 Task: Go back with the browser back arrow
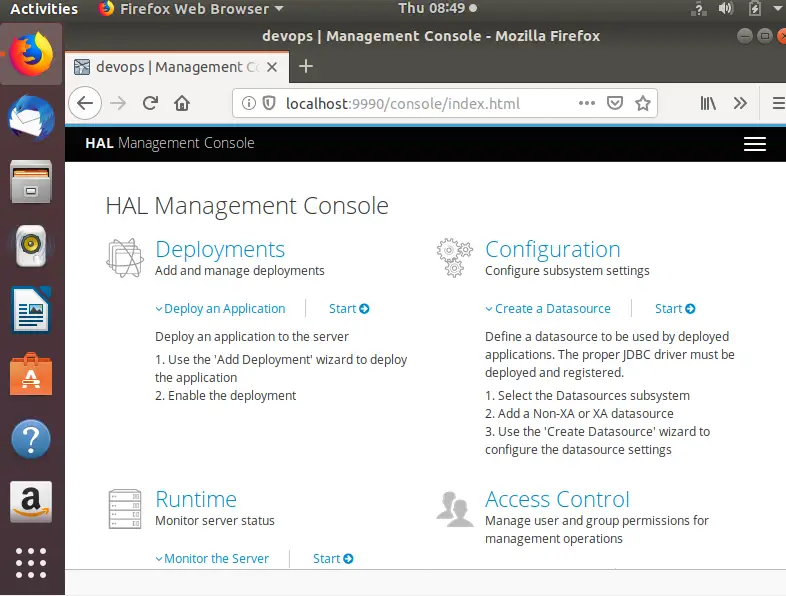(85, 103)
